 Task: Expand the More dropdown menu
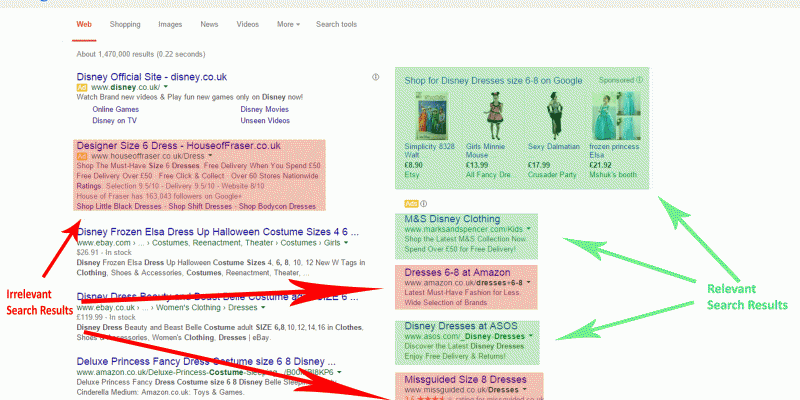tap(288, 24)
